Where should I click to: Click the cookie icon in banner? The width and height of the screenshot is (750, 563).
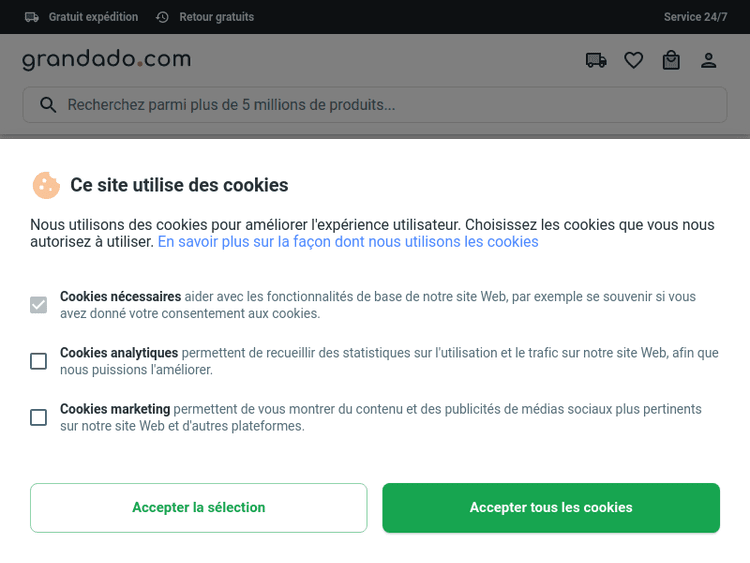click(x=46, y=185)
